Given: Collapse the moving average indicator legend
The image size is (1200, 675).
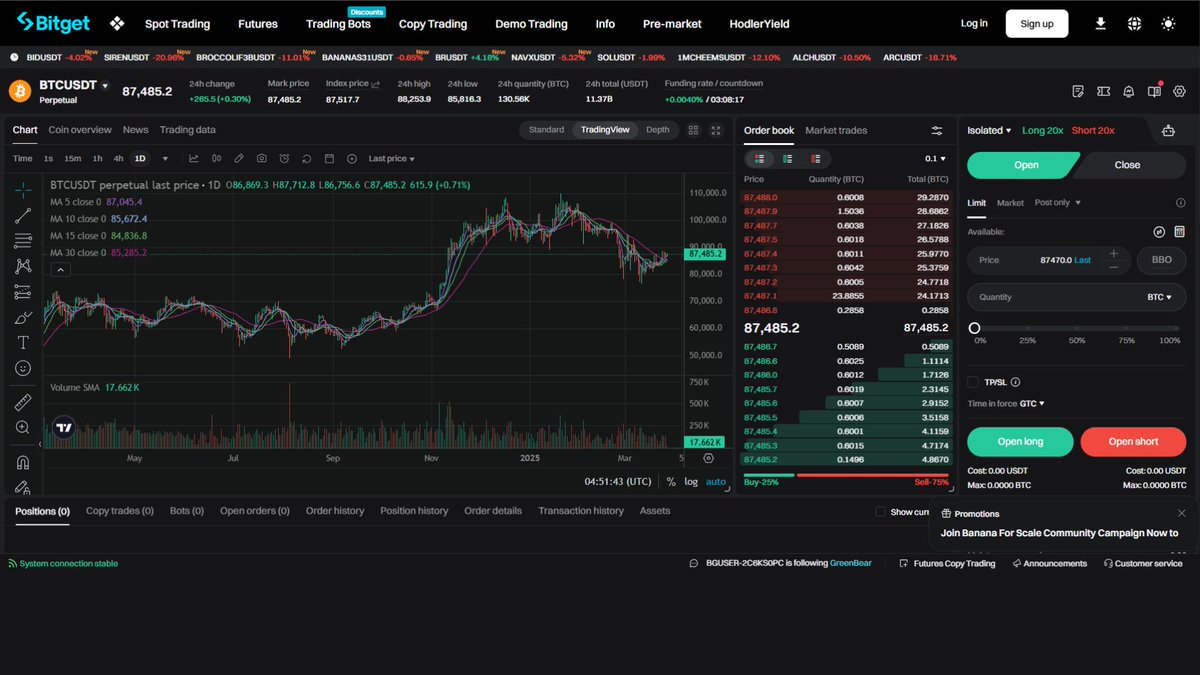Looking at the screenshot, I should click(x=59, y=269).
